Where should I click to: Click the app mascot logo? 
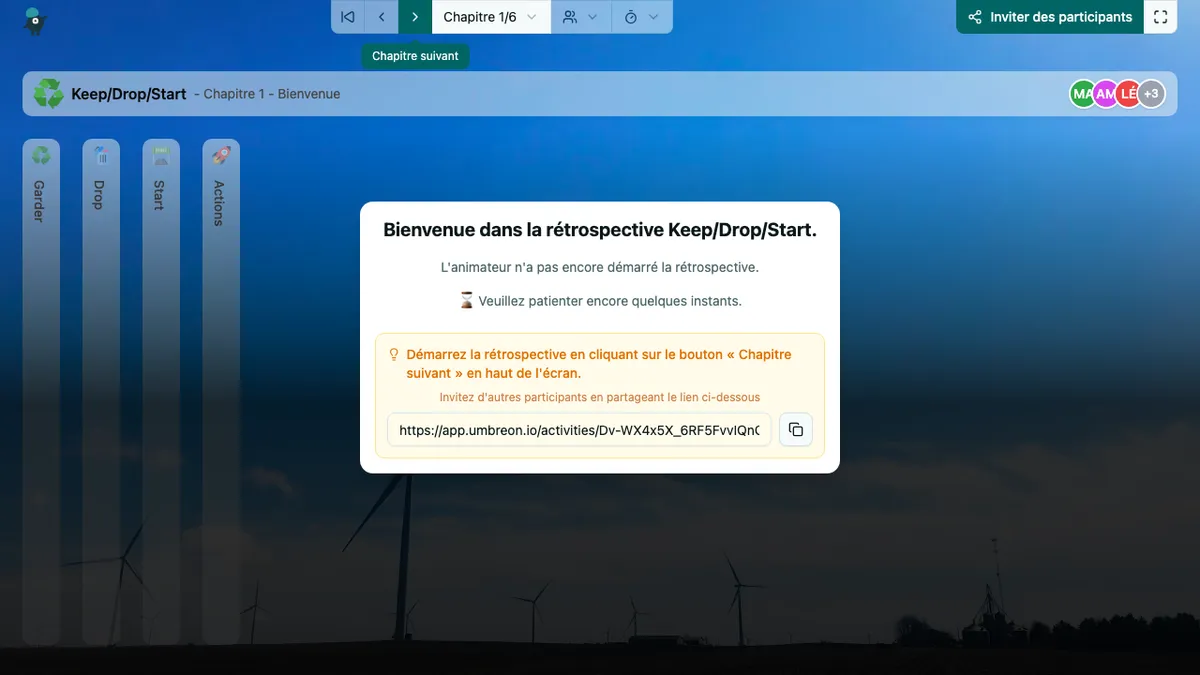[x=36, y=20]
